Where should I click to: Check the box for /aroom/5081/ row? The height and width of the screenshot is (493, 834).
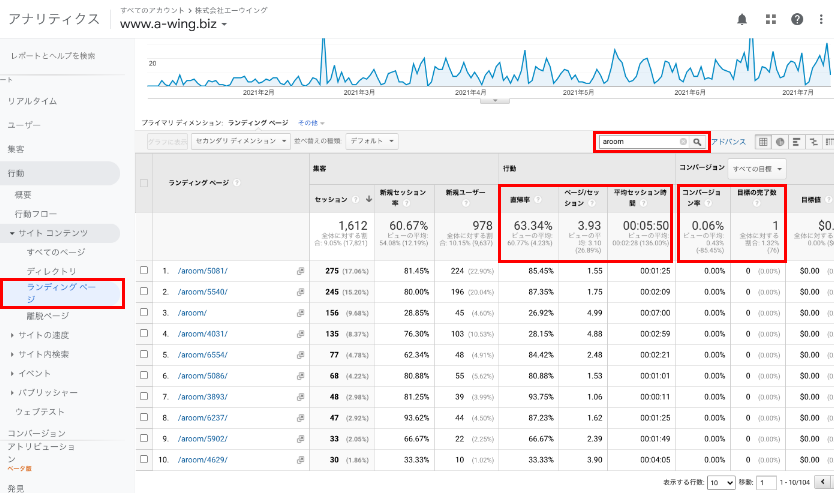point(145,271)
